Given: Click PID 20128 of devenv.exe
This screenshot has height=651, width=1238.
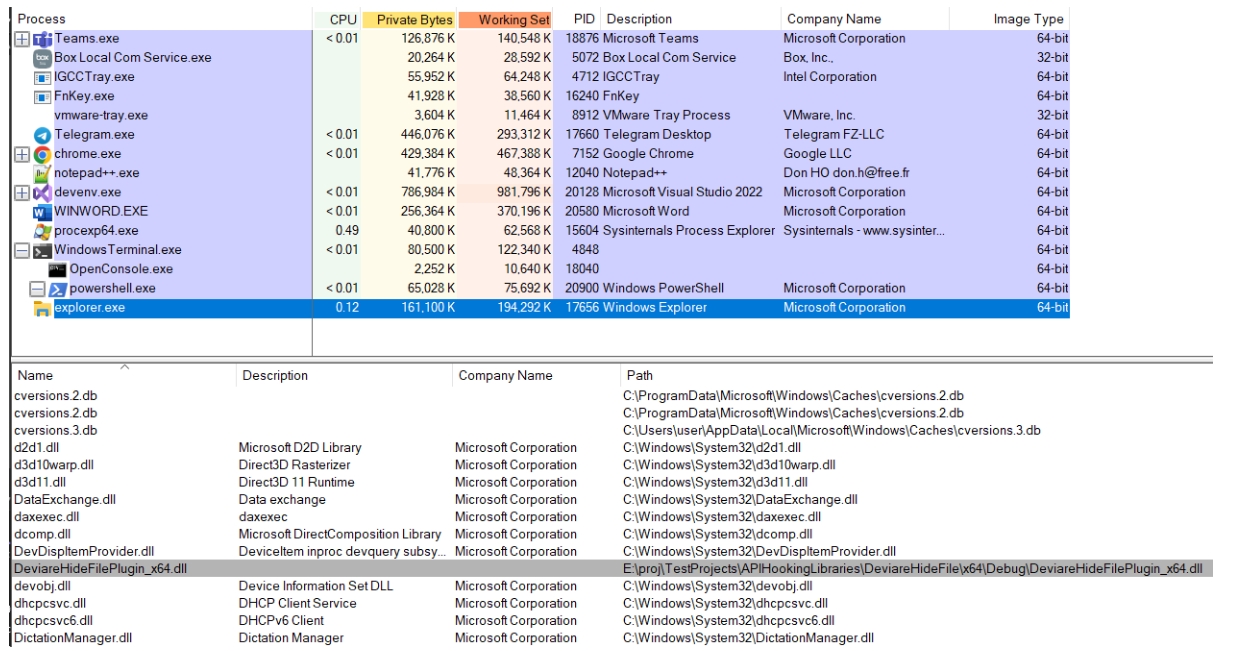Looking at the screenshot, I should pyautogui.click(x=582, y=192).
